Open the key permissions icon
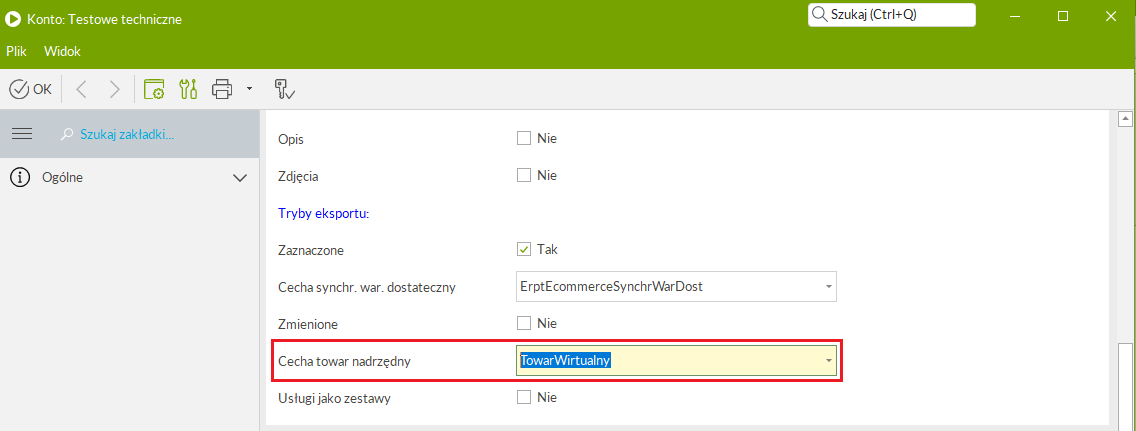The height and width of the screenshot is (431, 1136). click(x=283, y=89)
